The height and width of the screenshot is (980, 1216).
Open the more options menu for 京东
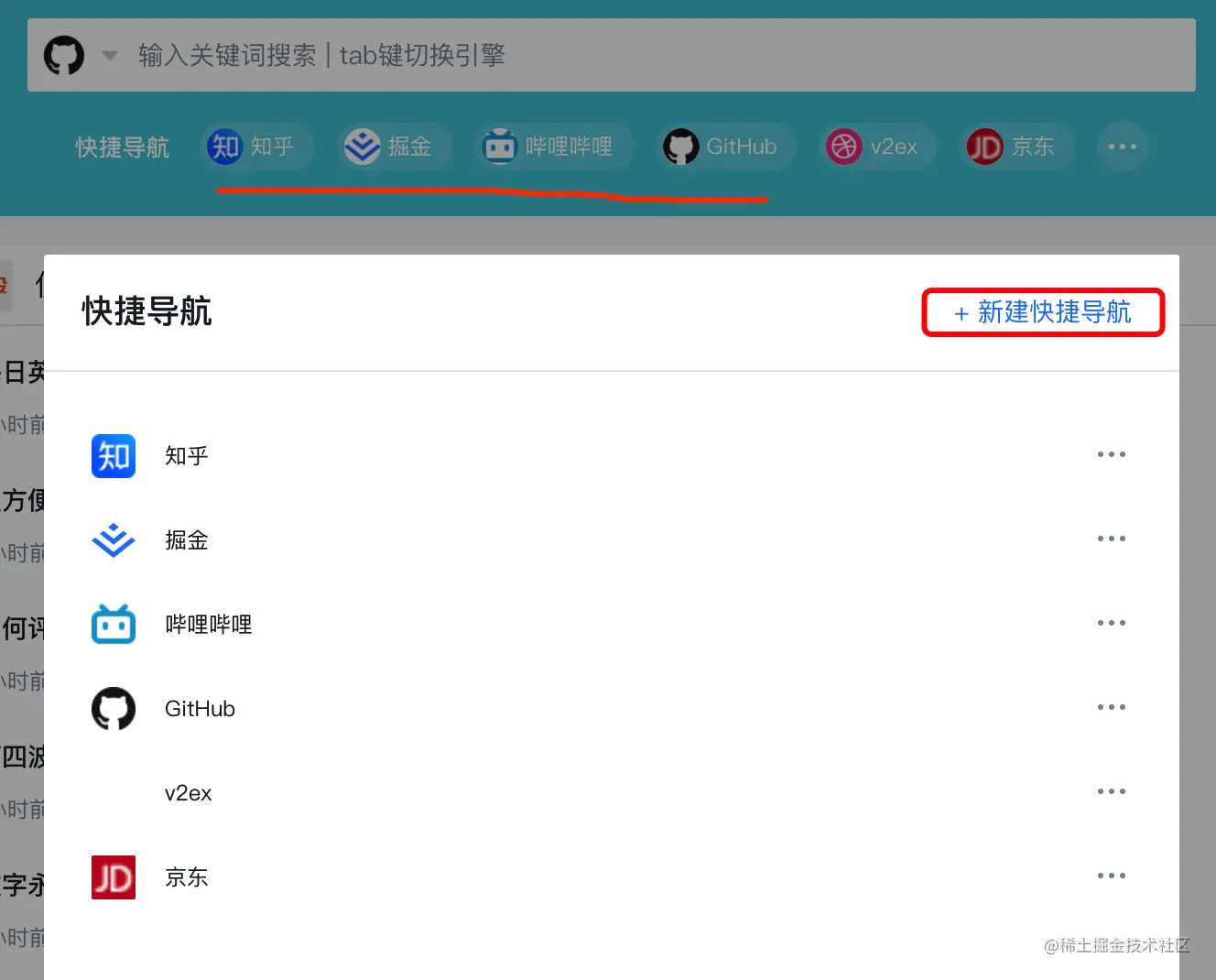click(x=1112, y=876)
